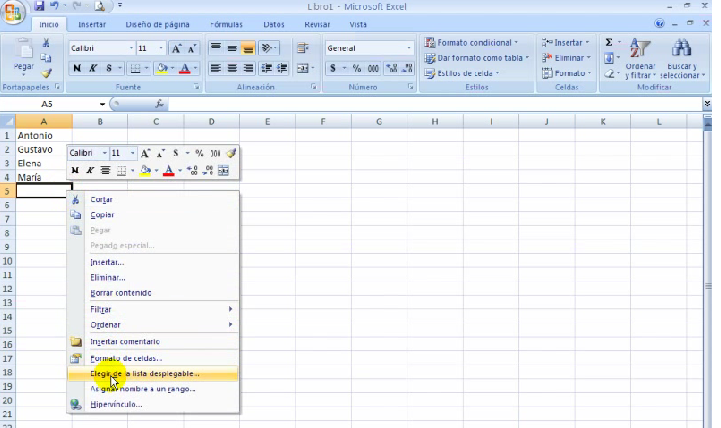Click the Office button in the top-left corner

13,12
